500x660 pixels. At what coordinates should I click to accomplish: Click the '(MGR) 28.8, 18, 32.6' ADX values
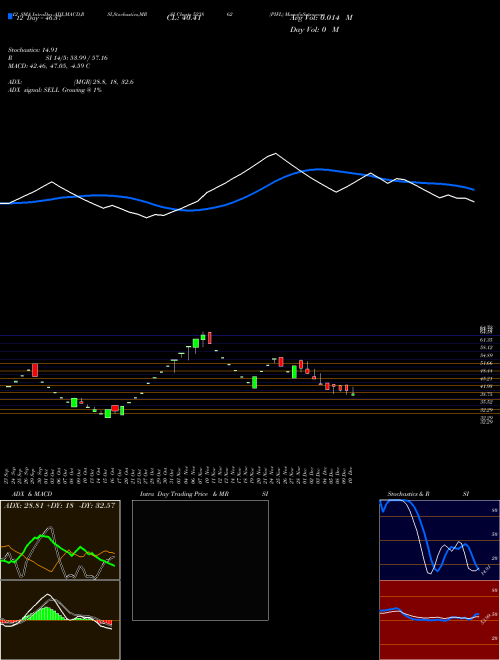pyautogui.click(x=104, y=82)
